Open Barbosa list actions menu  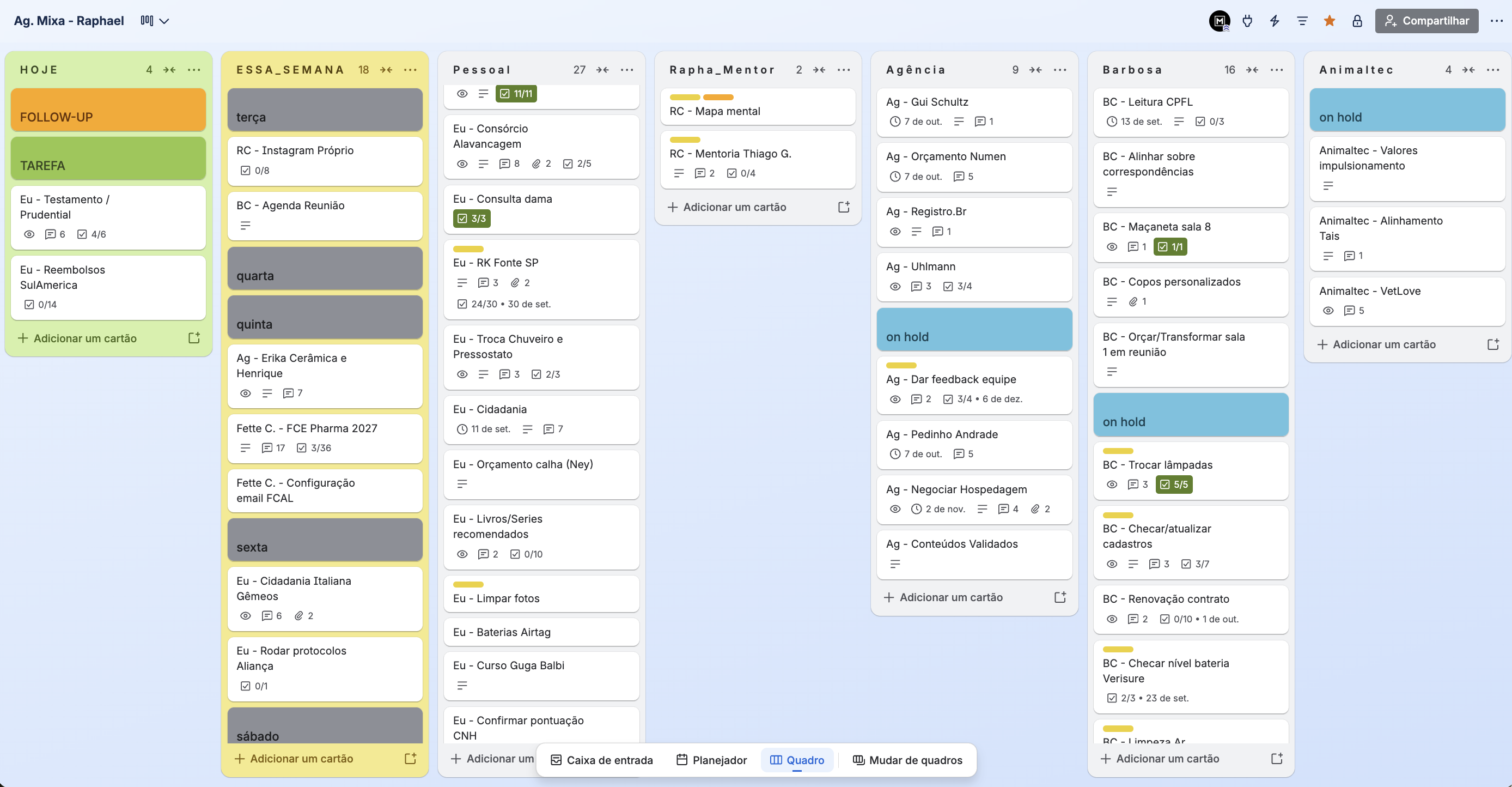[1277, 70]
